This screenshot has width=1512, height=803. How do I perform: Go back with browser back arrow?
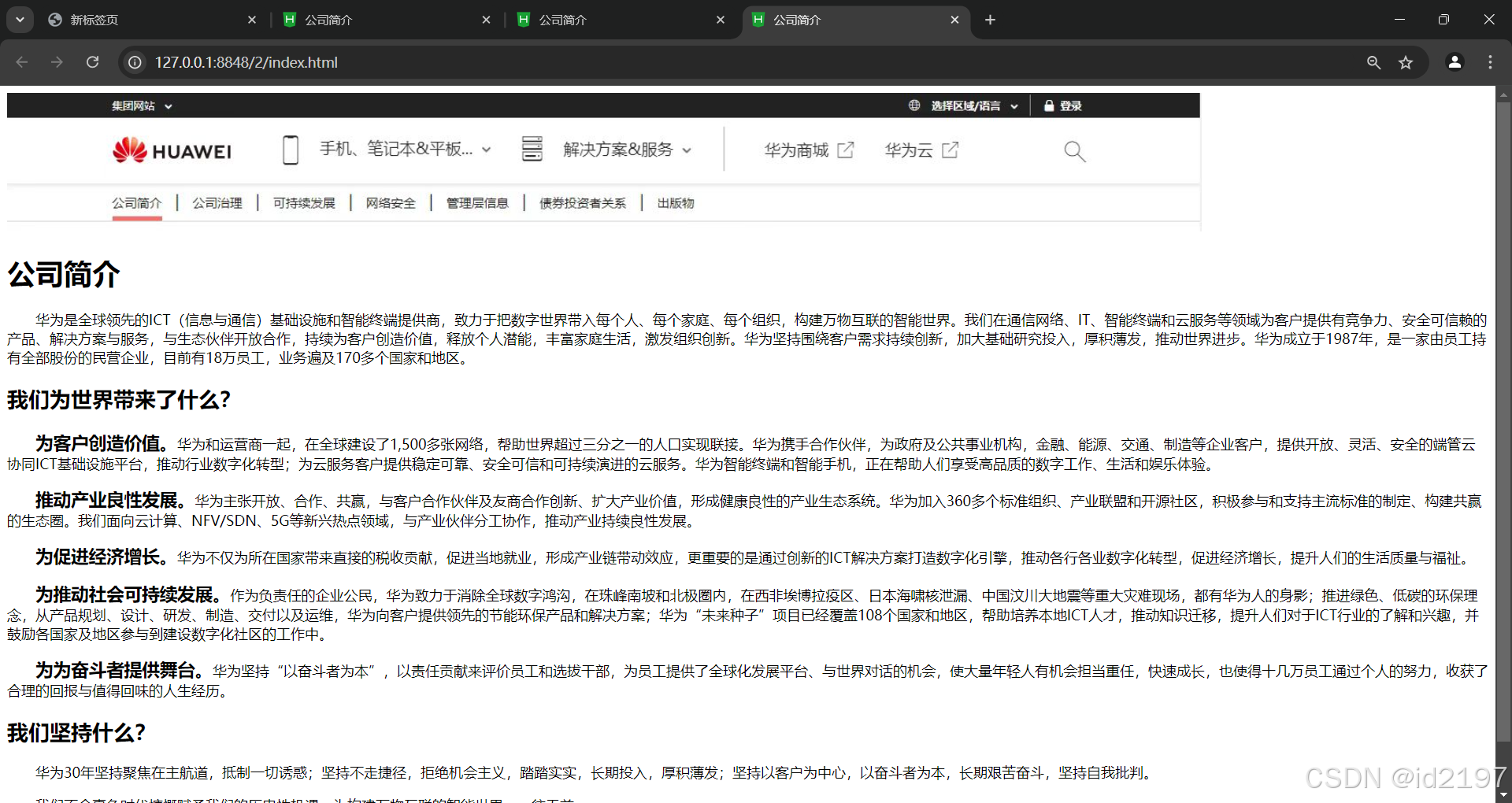tap(22, 62)
